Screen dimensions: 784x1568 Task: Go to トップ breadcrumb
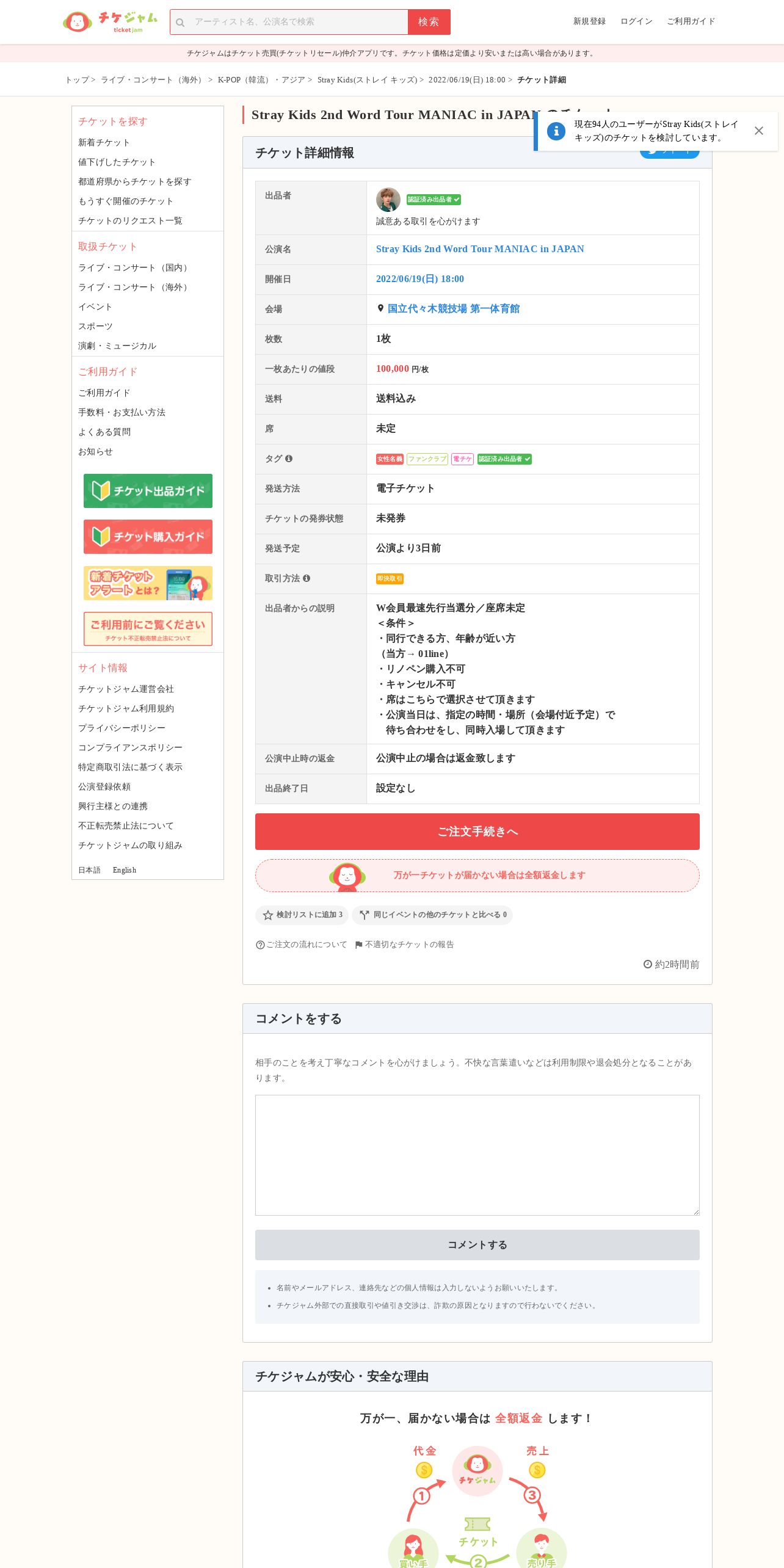[x=77, y=80]
